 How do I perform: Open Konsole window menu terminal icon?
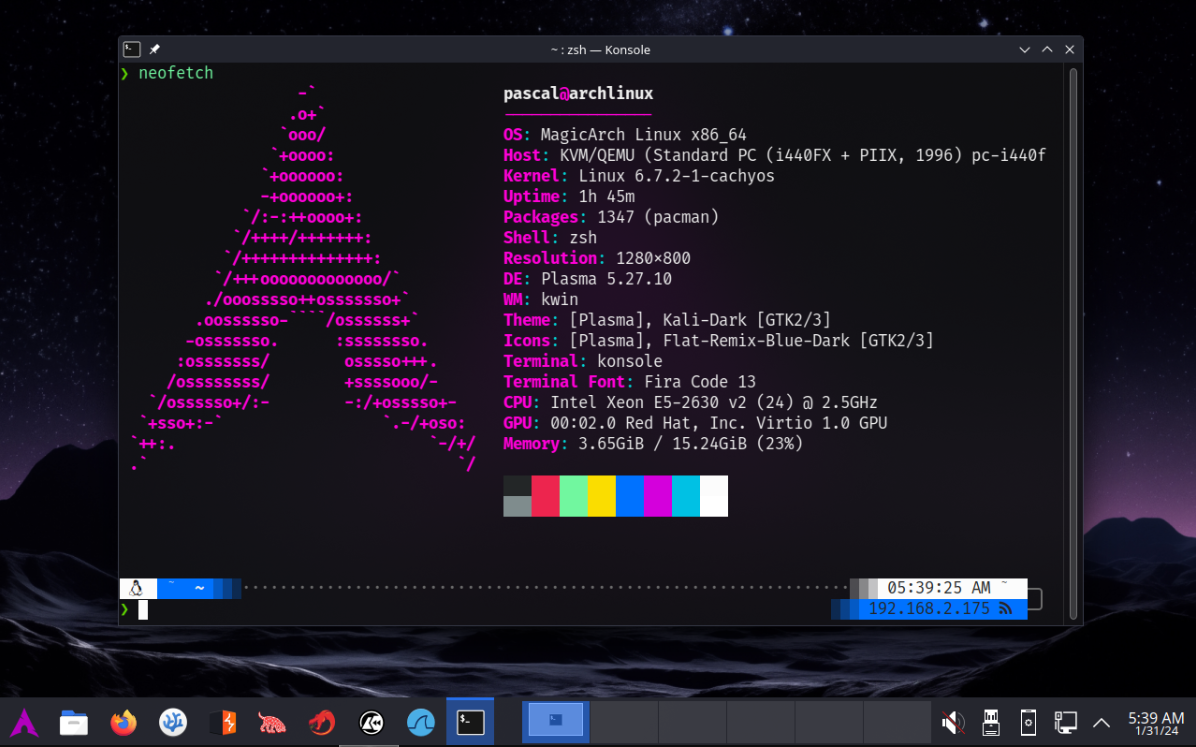point(131,50)
